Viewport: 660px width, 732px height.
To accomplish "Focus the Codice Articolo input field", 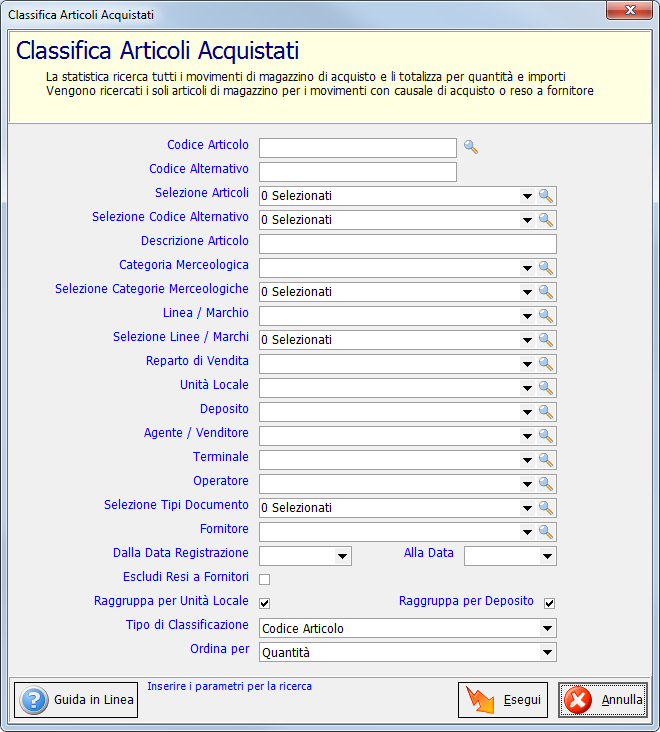I will pos(358,148).
